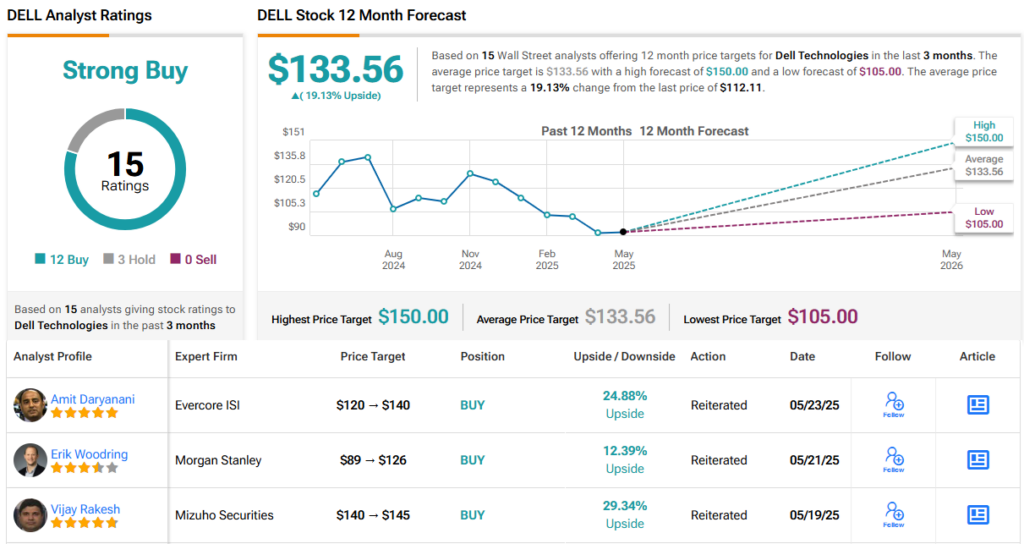Click the Upside / Downside column header
This screenshot has height=544, width=1024.
[624, 357]
